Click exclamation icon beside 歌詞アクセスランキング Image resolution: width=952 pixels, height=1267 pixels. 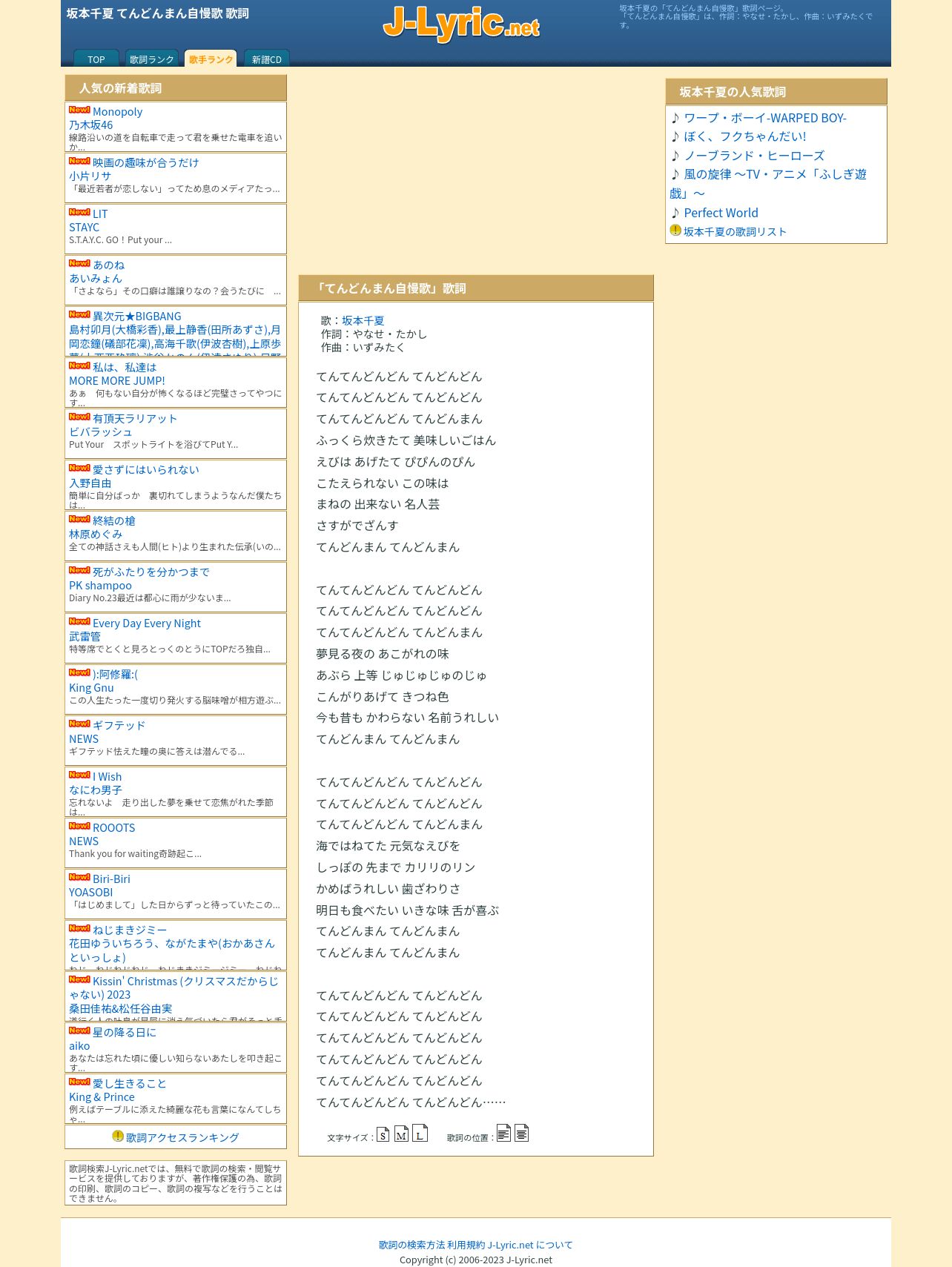coord(118,1136)
